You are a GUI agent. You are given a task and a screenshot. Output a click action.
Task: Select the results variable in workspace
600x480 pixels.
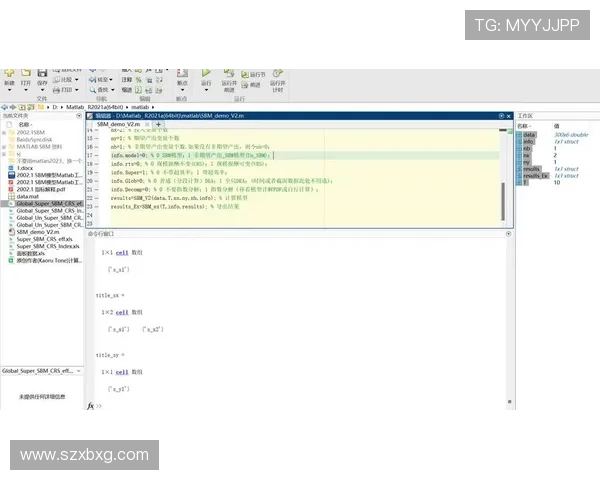[532, 170]
